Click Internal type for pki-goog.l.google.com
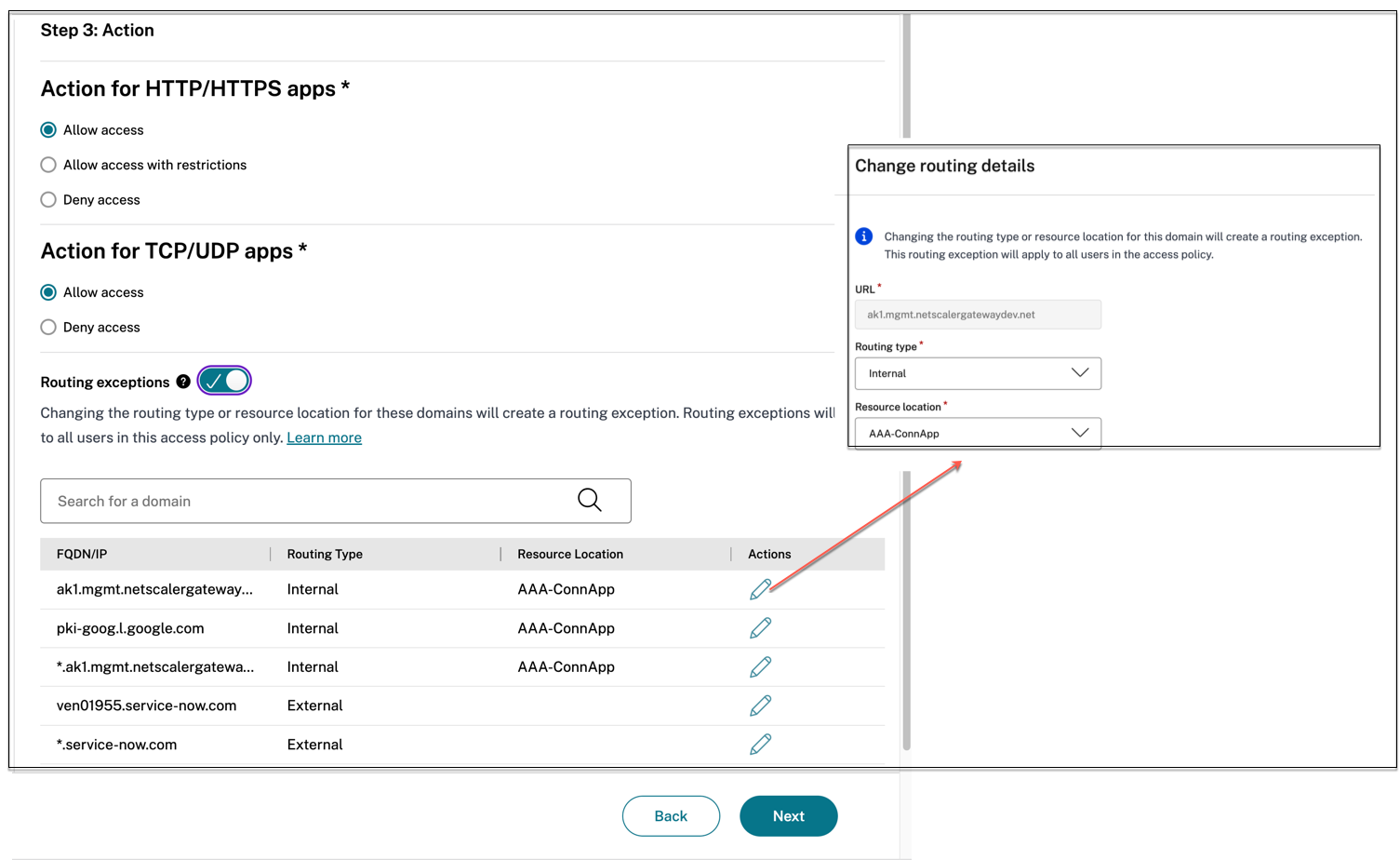1400x860 pixels. [313, 628]
